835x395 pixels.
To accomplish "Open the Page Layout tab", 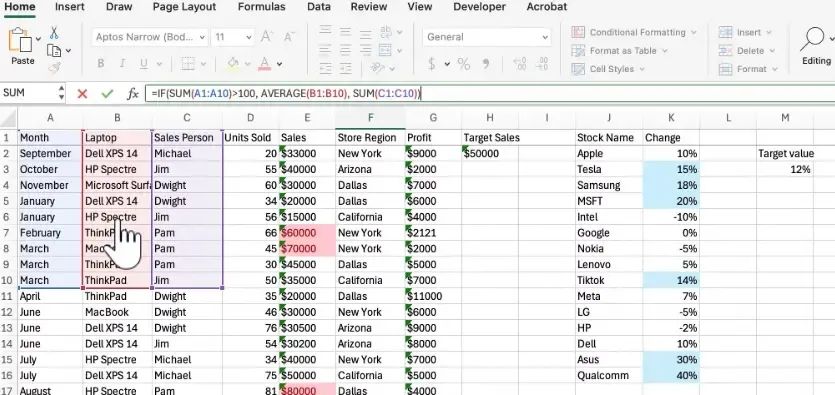I will point(184,7).
